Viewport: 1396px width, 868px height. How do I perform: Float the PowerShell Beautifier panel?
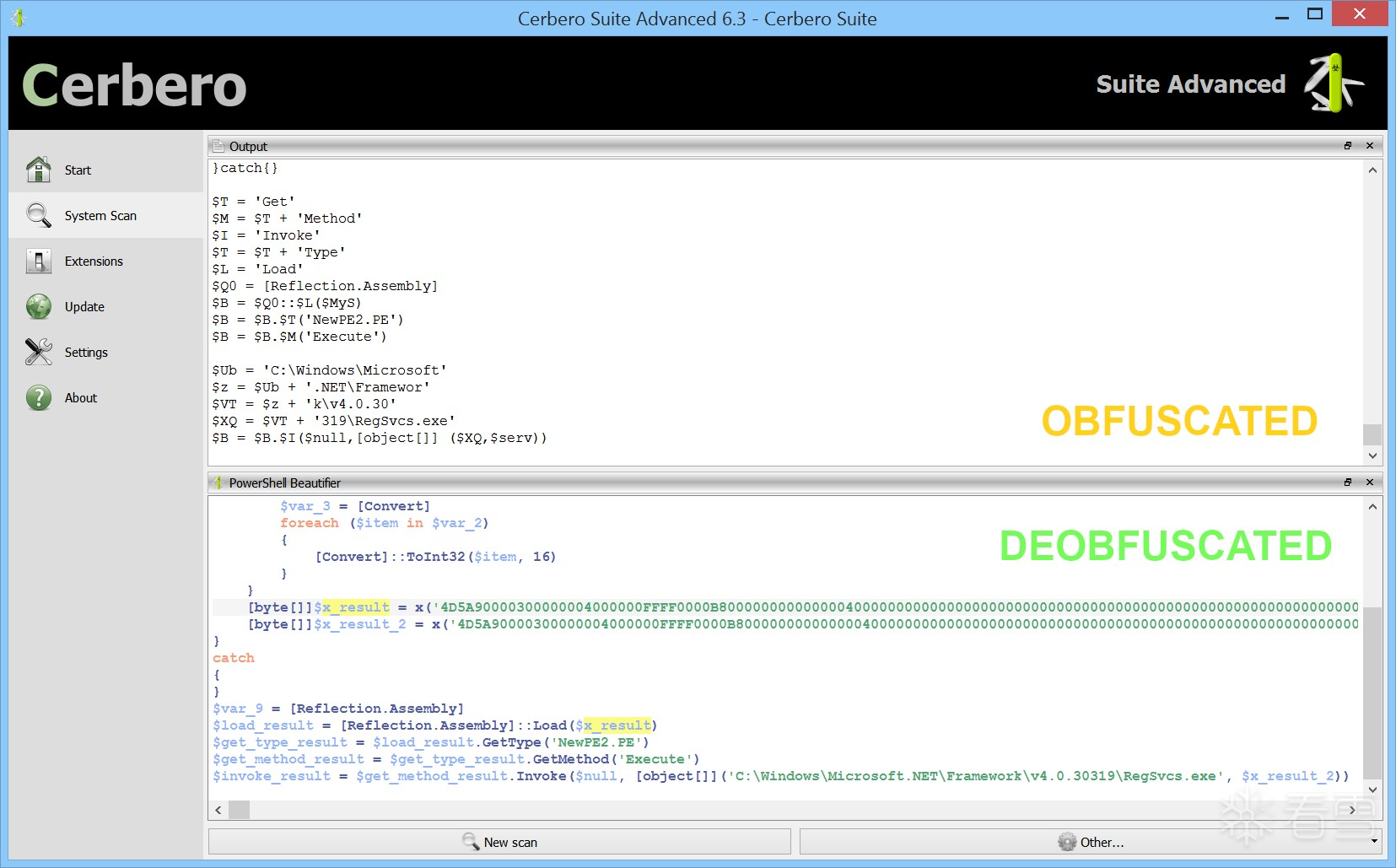point(1348,483)
